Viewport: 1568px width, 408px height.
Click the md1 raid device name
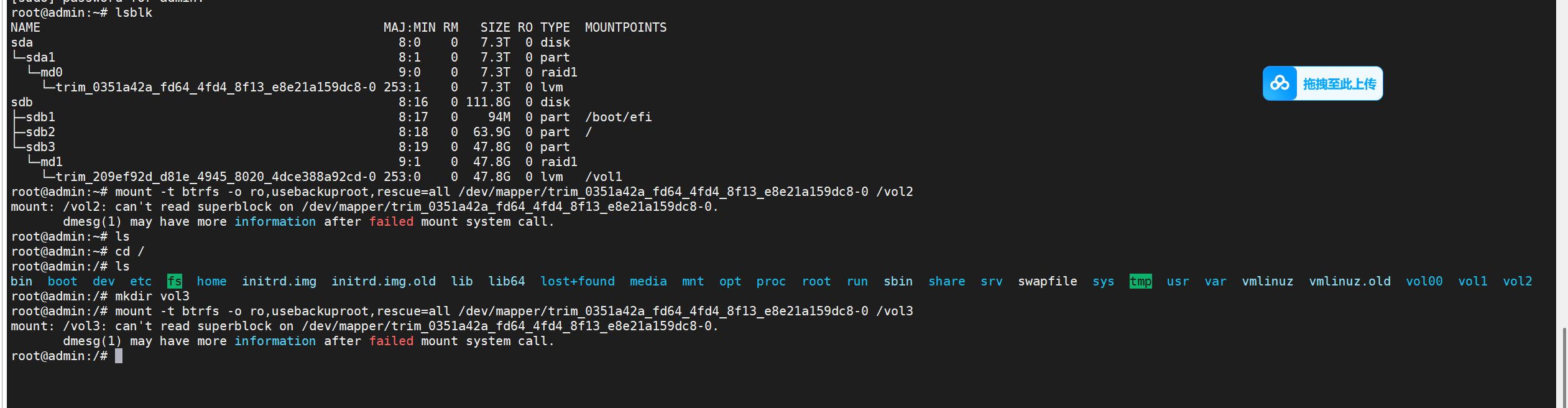point(52,162)
